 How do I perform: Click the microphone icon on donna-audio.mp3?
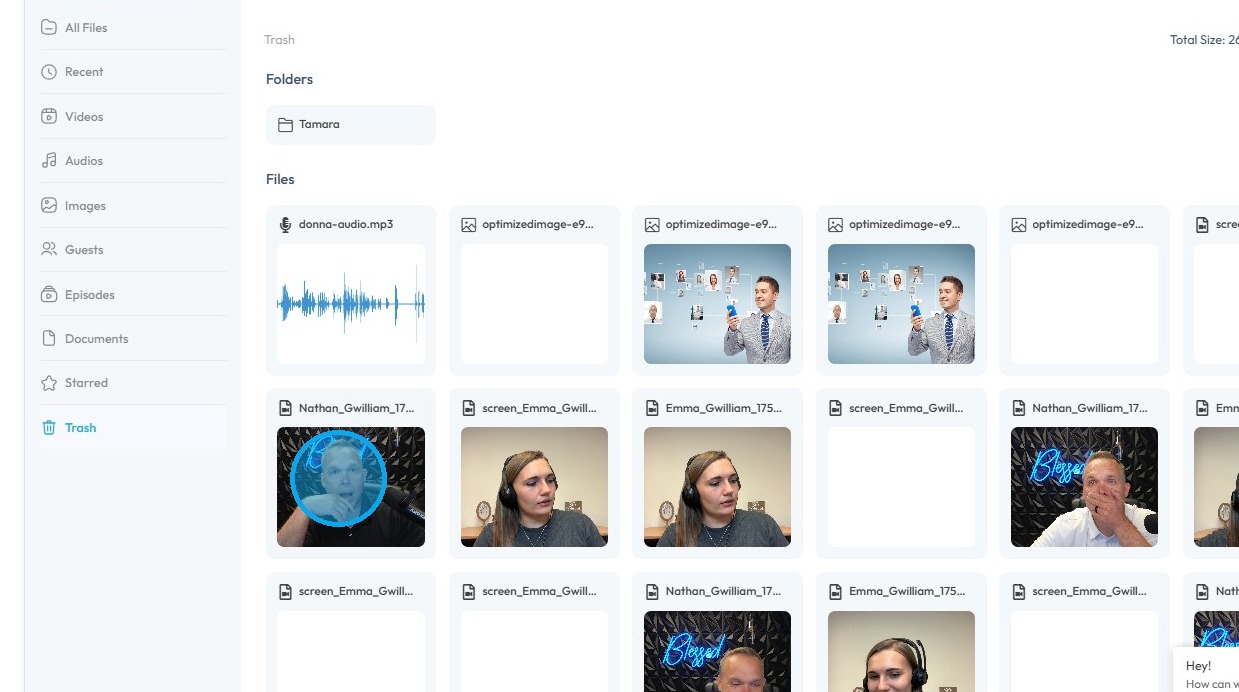point(285,225)
